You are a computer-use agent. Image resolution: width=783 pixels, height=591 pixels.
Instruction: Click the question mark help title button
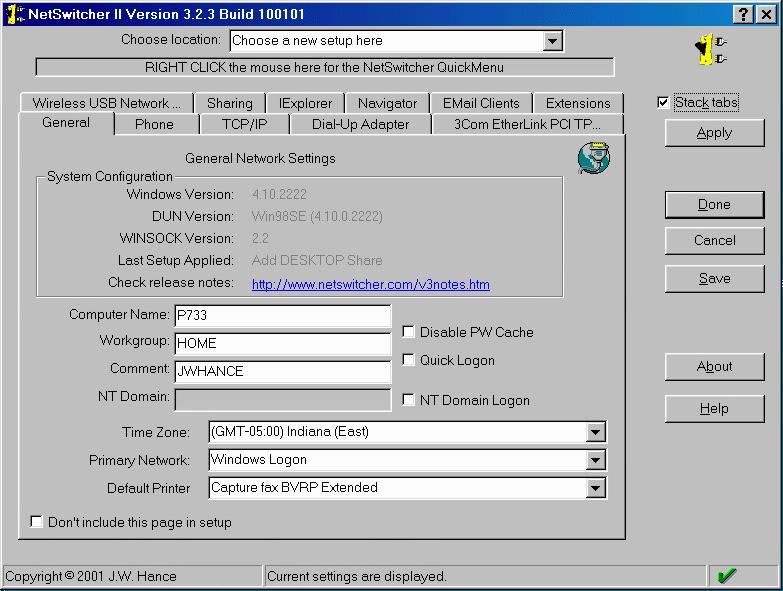743,14
